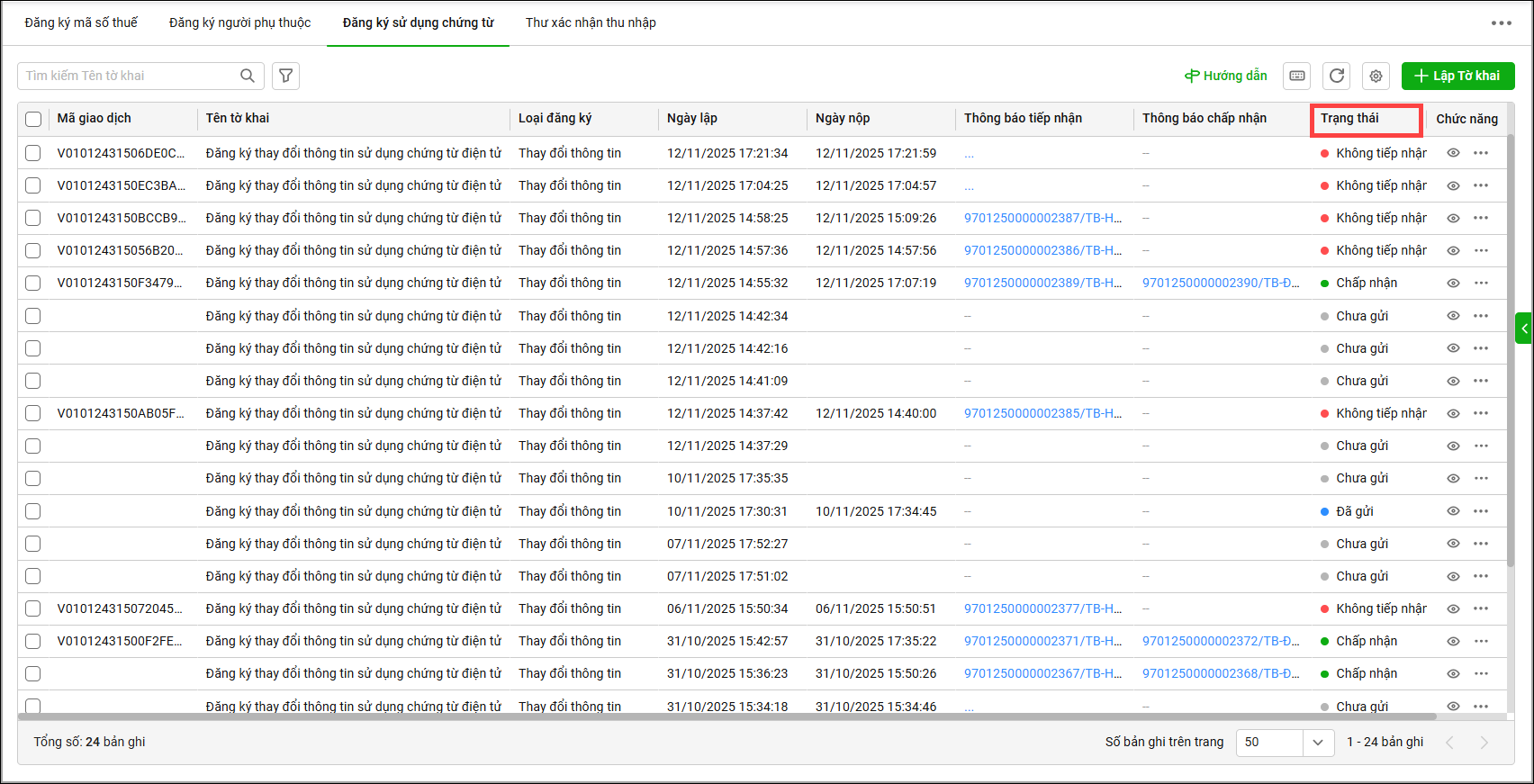Open the table settings gear
This screenshot has width=1534, height=784.
point(1376,76)
